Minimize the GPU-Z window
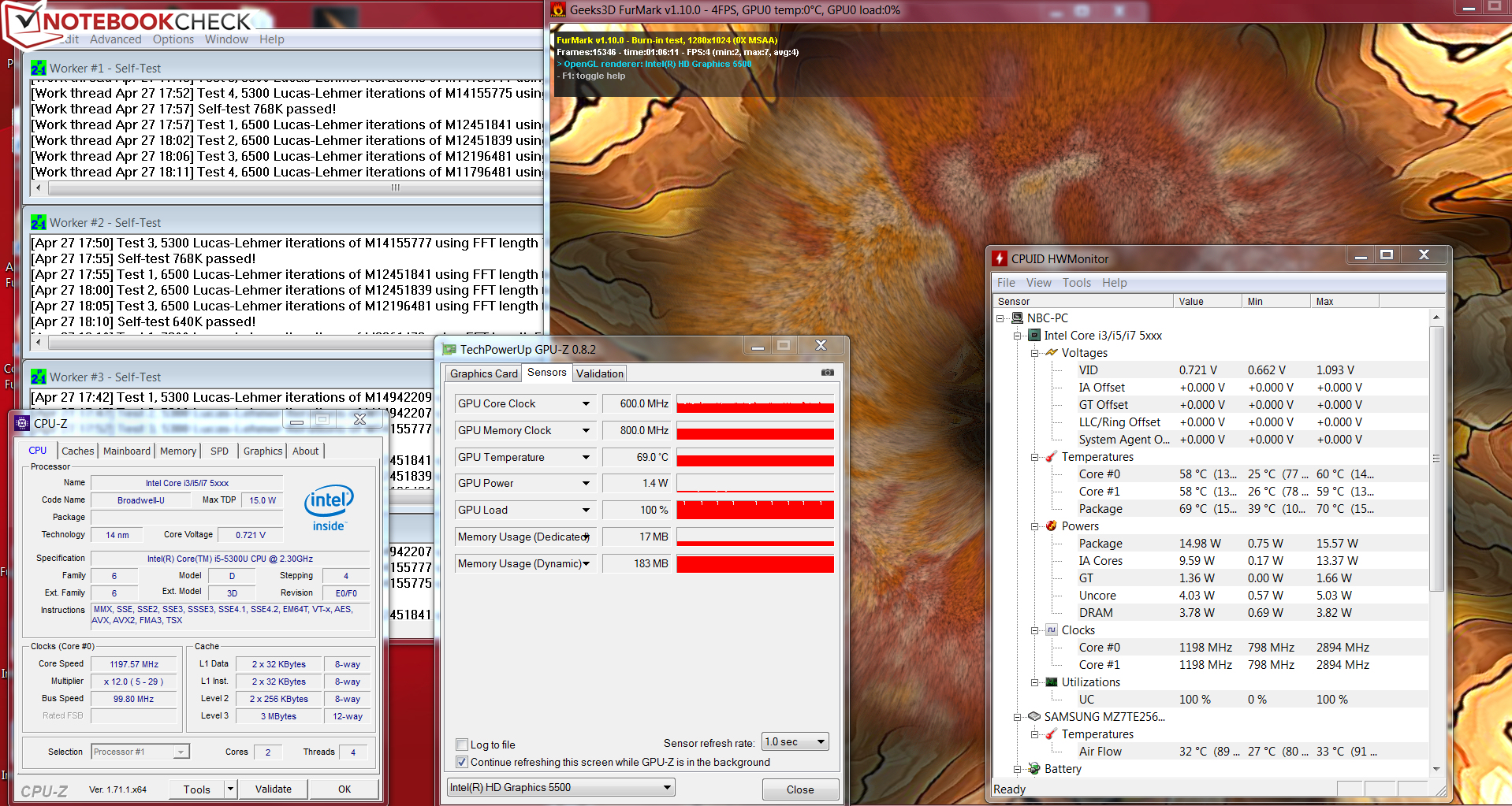 pyautogui.click(x=758, y=346)
